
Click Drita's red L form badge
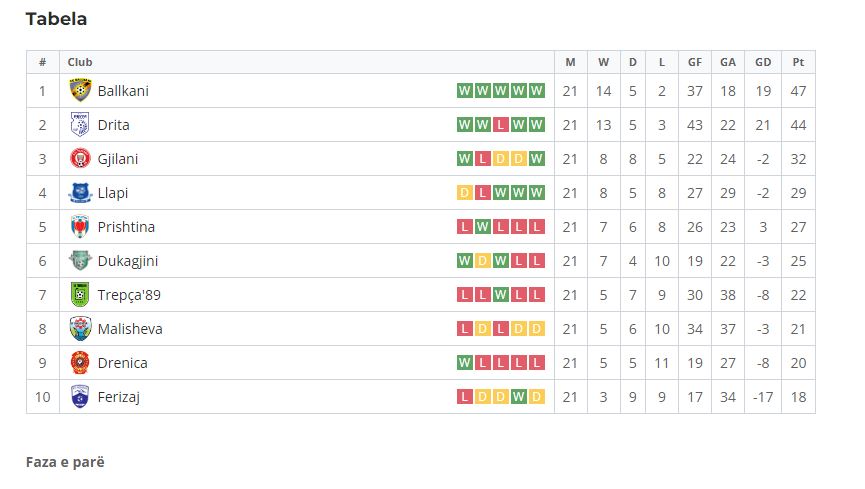coord(500,125)
